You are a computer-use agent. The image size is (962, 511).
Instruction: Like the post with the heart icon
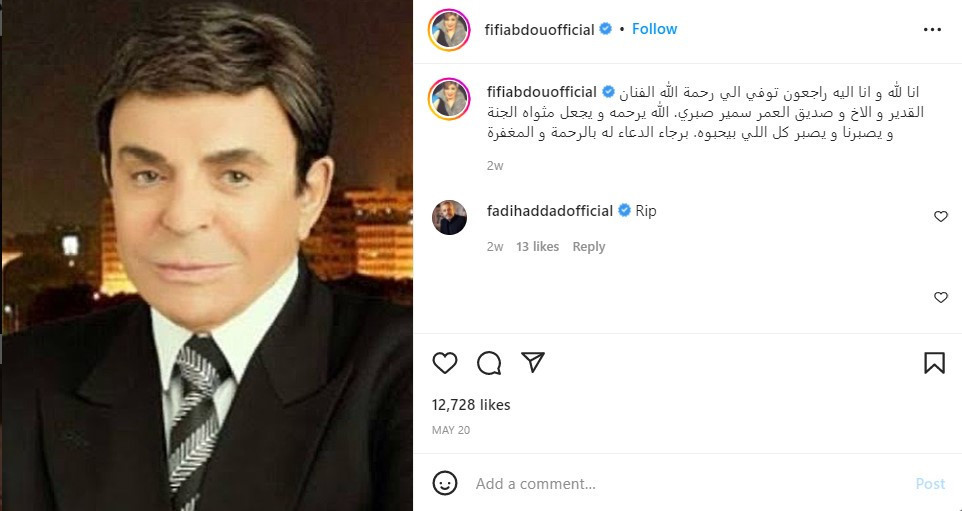point(445,363)
